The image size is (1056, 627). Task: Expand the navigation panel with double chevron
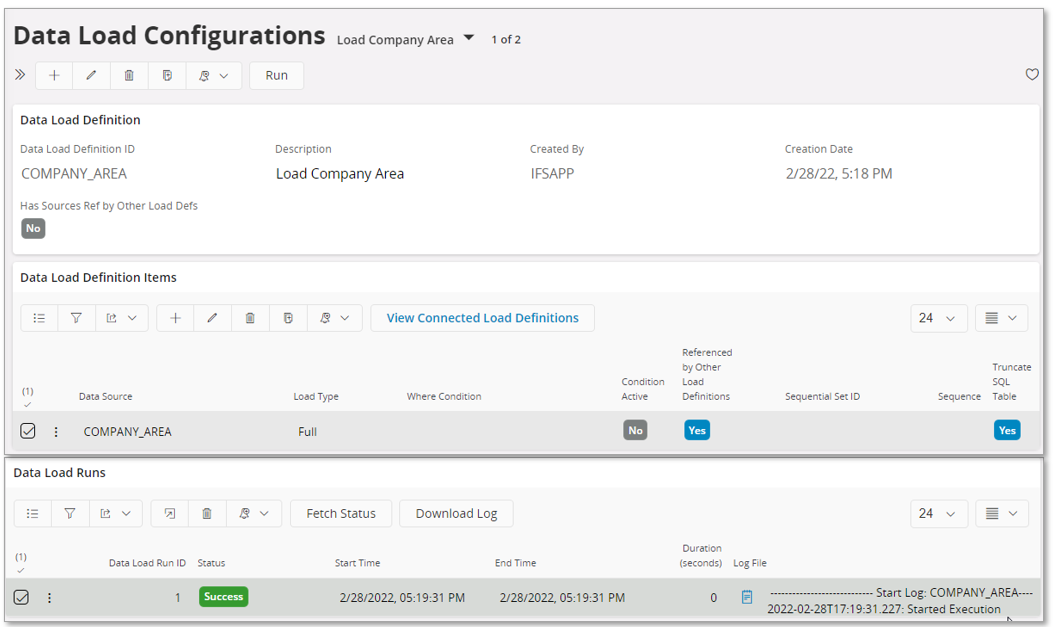pos(20,75)
